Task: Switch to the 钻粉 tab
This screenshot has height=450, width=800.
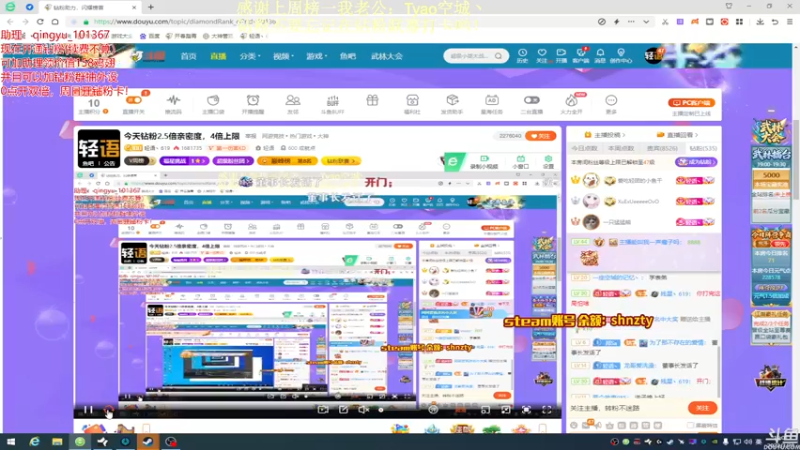Action: coord(704,148)
